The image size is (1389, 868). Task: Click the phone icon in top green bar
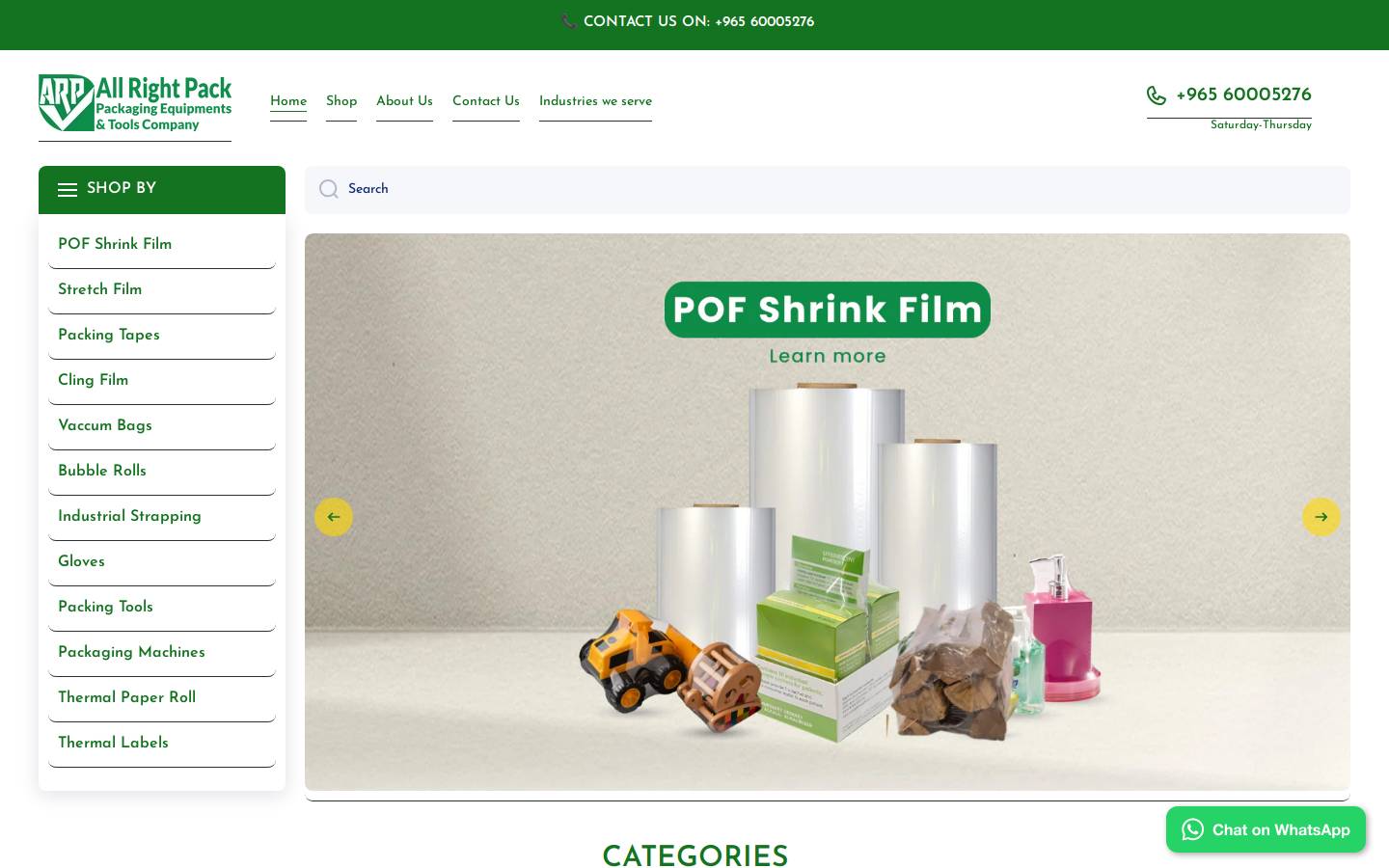pyautogui.click(x=569, y=21)
